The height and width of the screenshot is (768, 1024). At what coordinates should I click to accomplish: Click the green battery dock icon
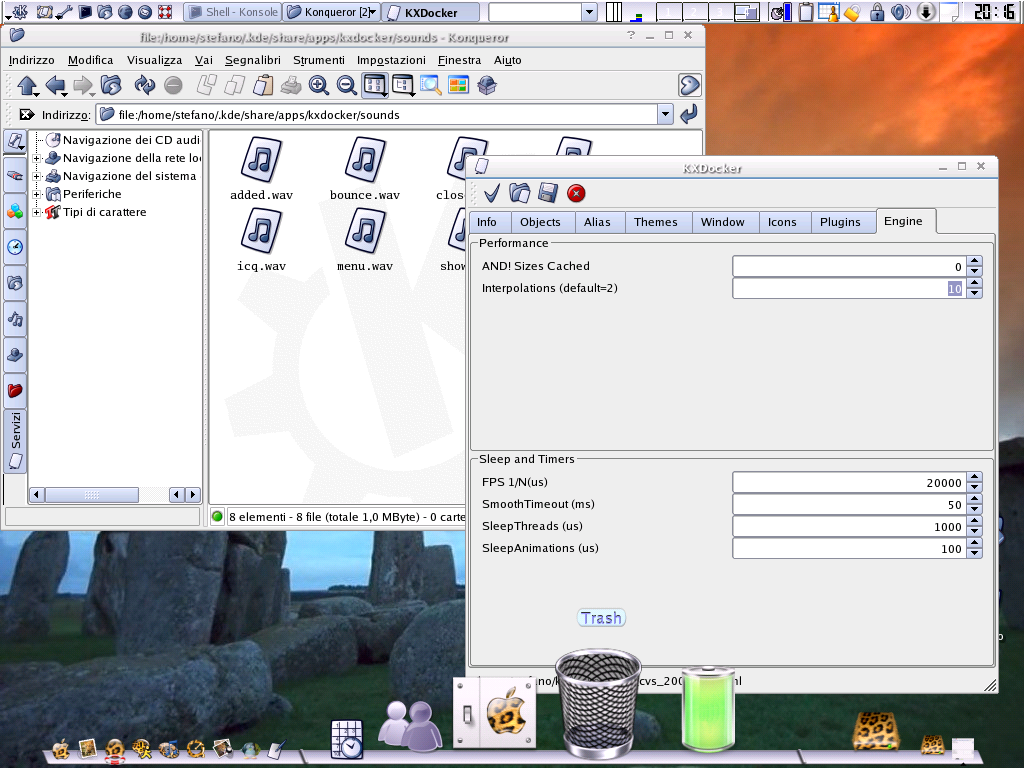coord(708,708)
